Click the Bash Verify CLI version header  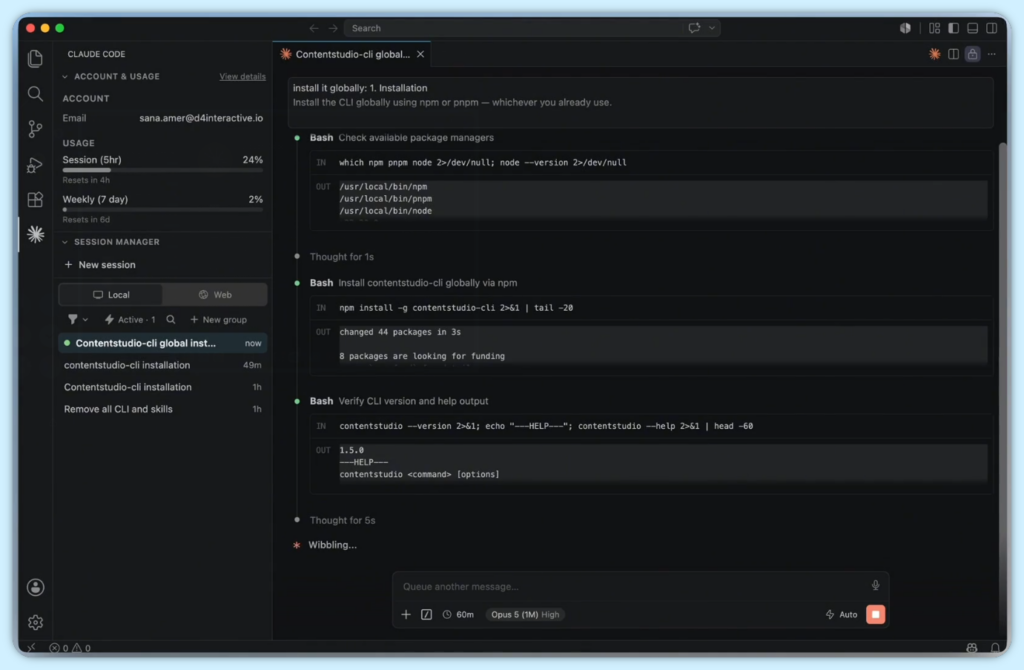(399, 401)
